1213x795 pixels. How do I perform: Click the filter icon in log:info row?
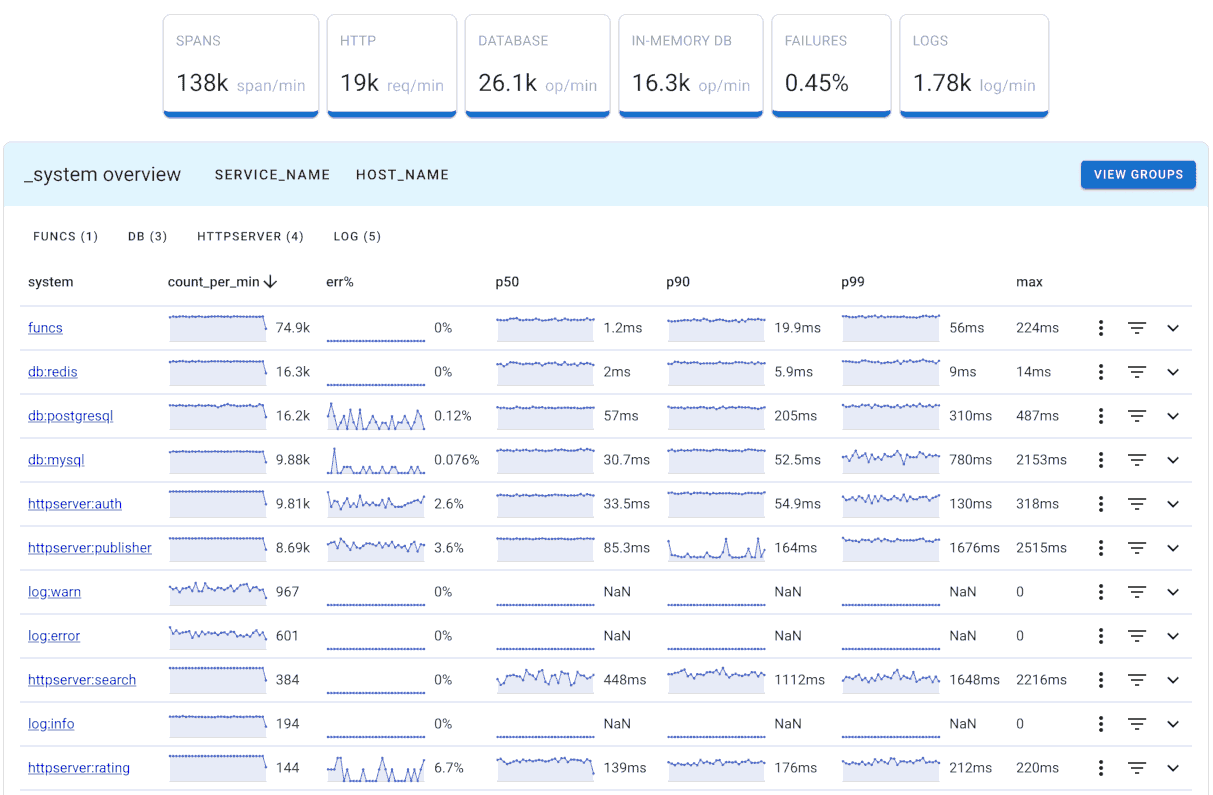[1137, 724]
